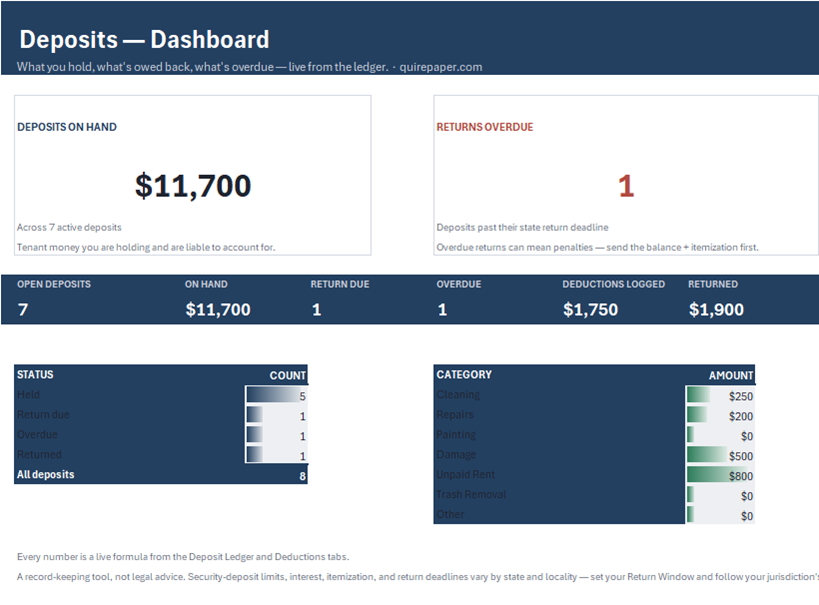Select the 'All deposits' total row label
Screen dimensions: 819x605
45,474
